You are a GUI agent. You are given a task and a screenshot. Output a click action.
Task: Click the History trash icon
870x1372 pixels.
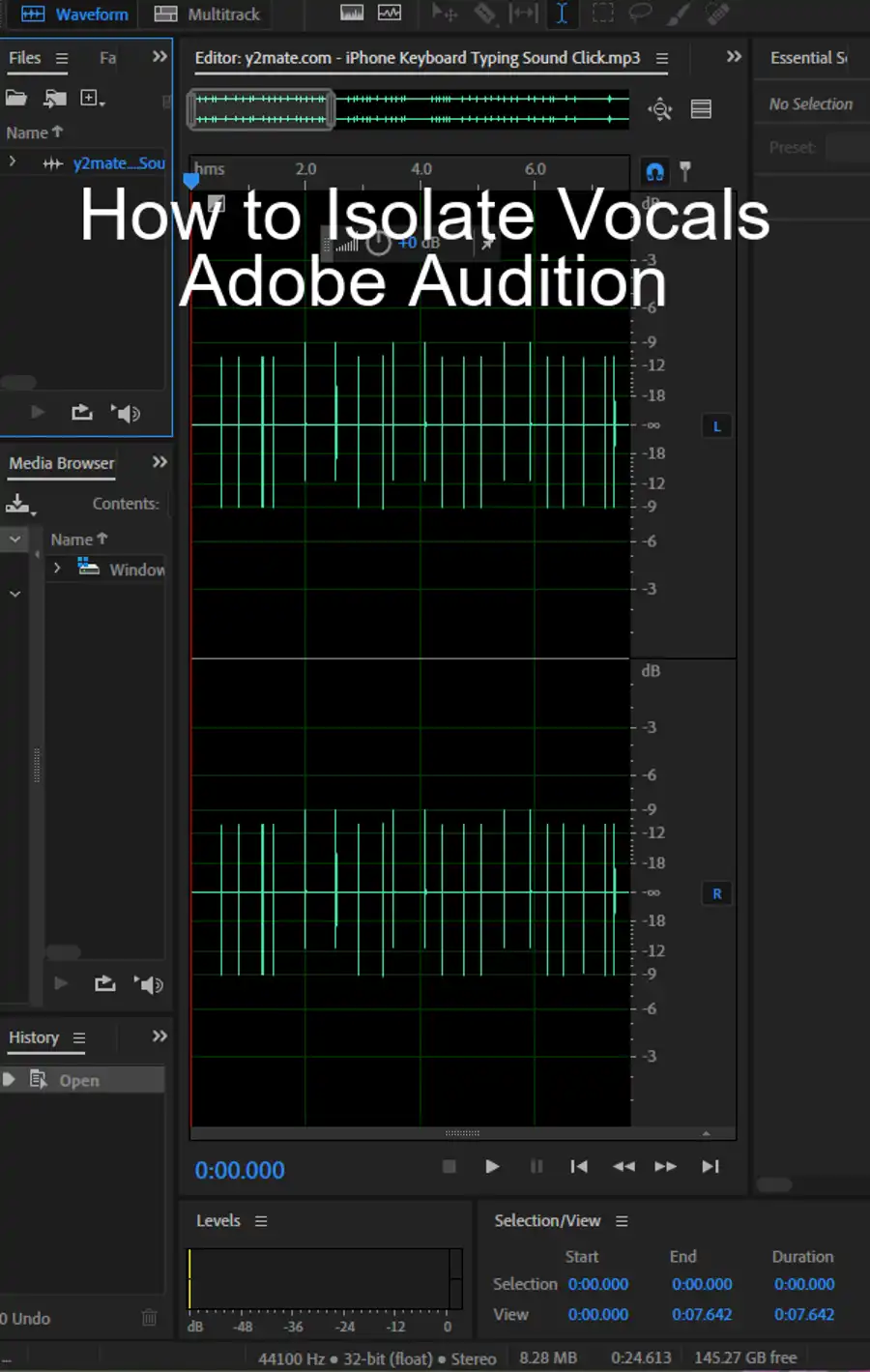click(149, 1317)
